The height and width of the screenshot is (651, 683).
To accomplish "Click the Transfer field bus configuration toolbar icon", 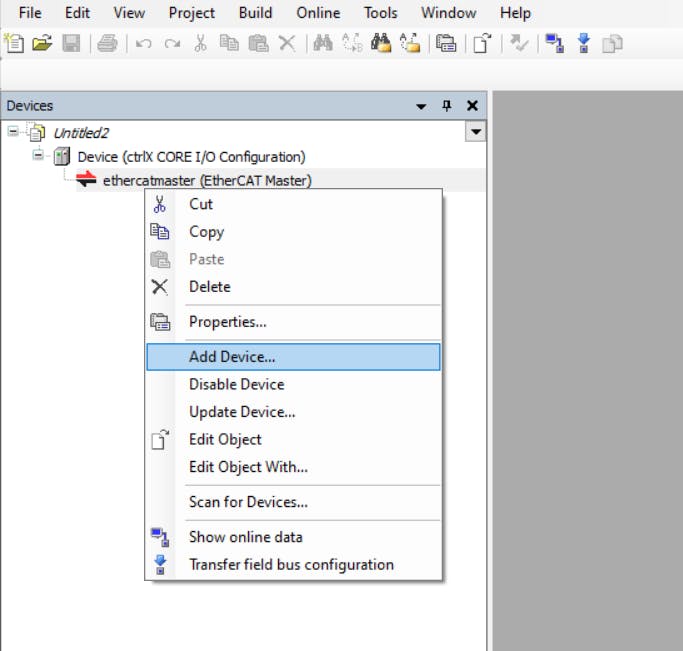I will tap(584, 44).
